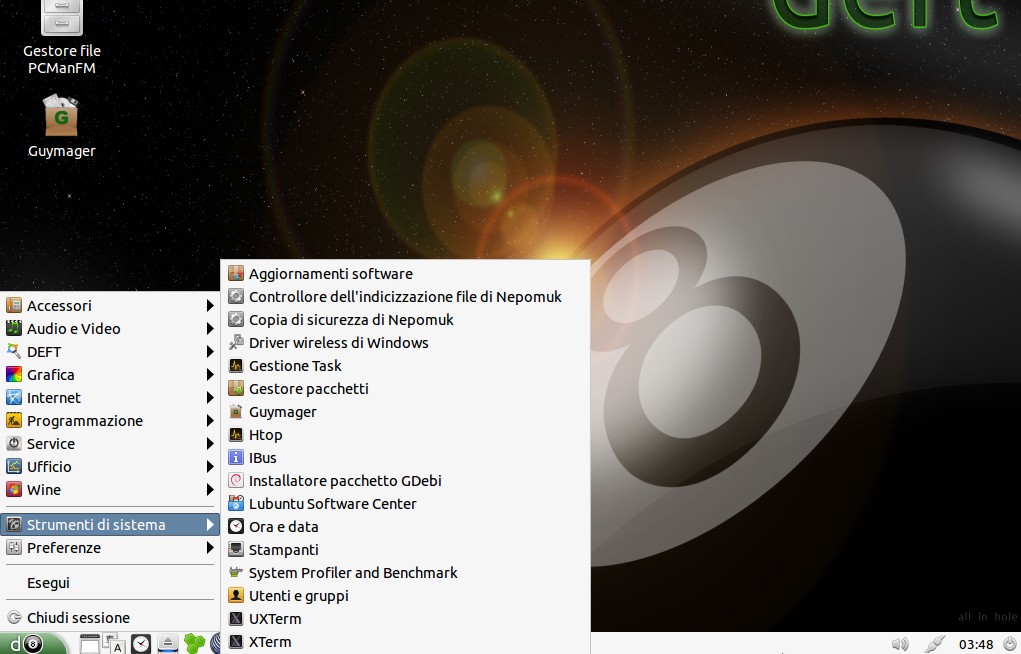The height and width of the screenshot is (654, 1021).
Task: Expand the Accessori submenu arrow
Action: point(210,306)
